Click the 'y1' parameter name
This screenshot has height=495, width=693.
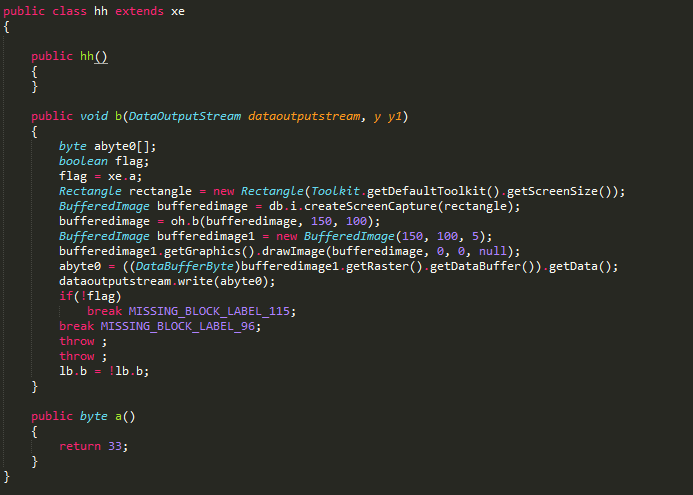click(x=395, y=117)
